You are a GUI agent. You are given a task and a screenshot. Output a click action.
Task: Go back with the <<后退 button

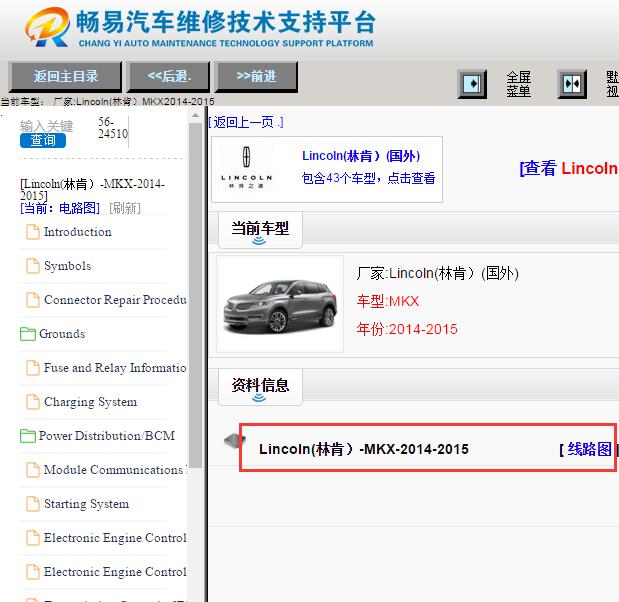pyautogui.click(x=169, y=77)
